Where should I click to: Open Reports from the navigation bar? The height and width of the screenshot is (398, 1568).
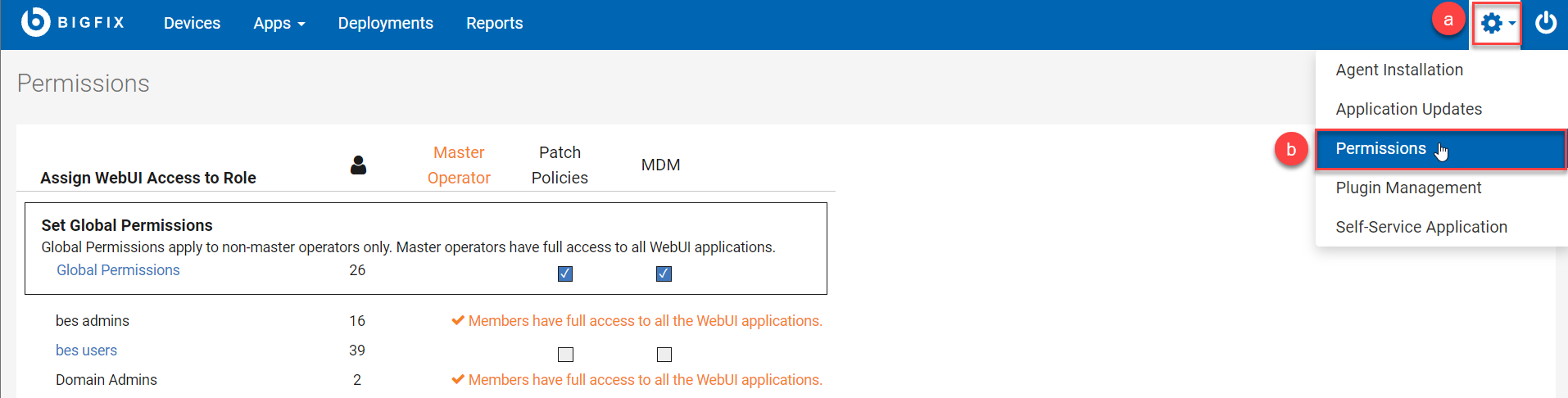tap(494, 24)
